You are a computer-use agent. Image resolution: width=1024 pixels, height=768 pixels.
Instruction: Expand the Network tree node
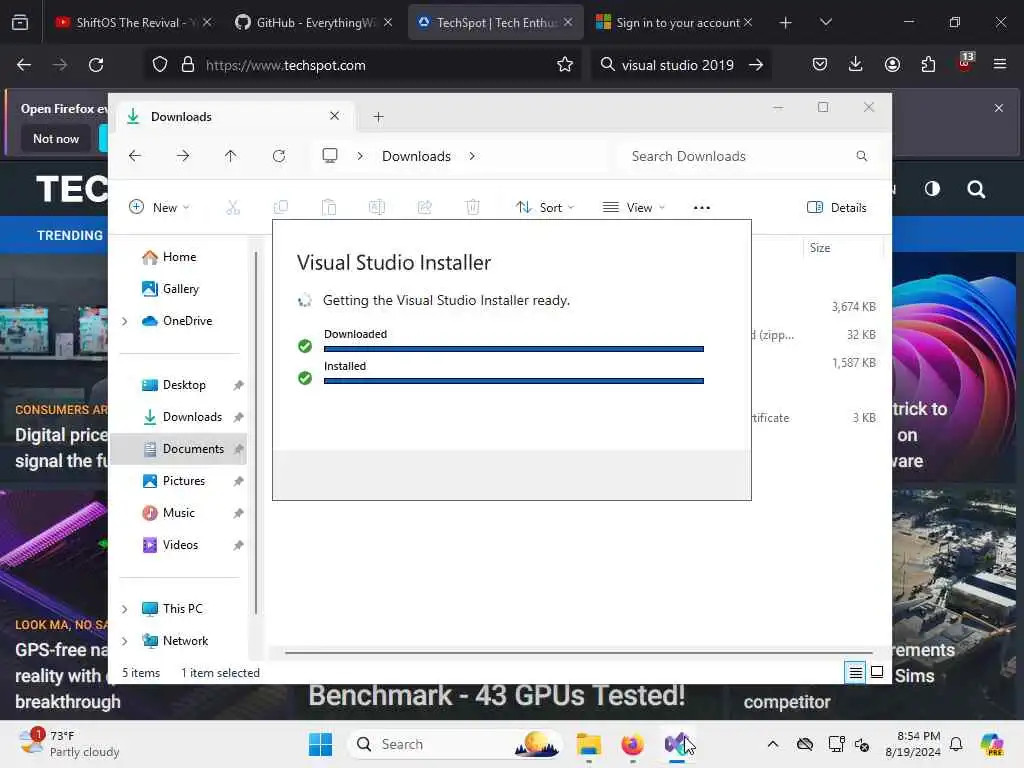[124, 641]
